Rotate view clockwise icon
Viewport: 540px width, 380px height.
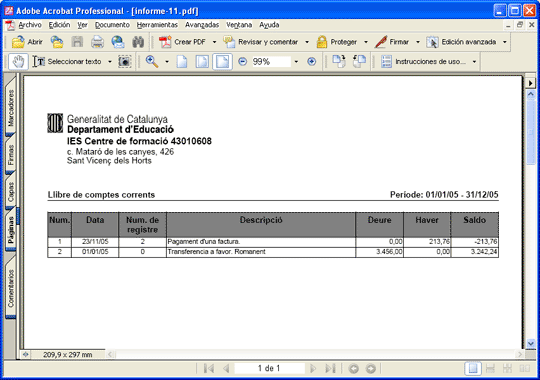click(x=339, y=62)
